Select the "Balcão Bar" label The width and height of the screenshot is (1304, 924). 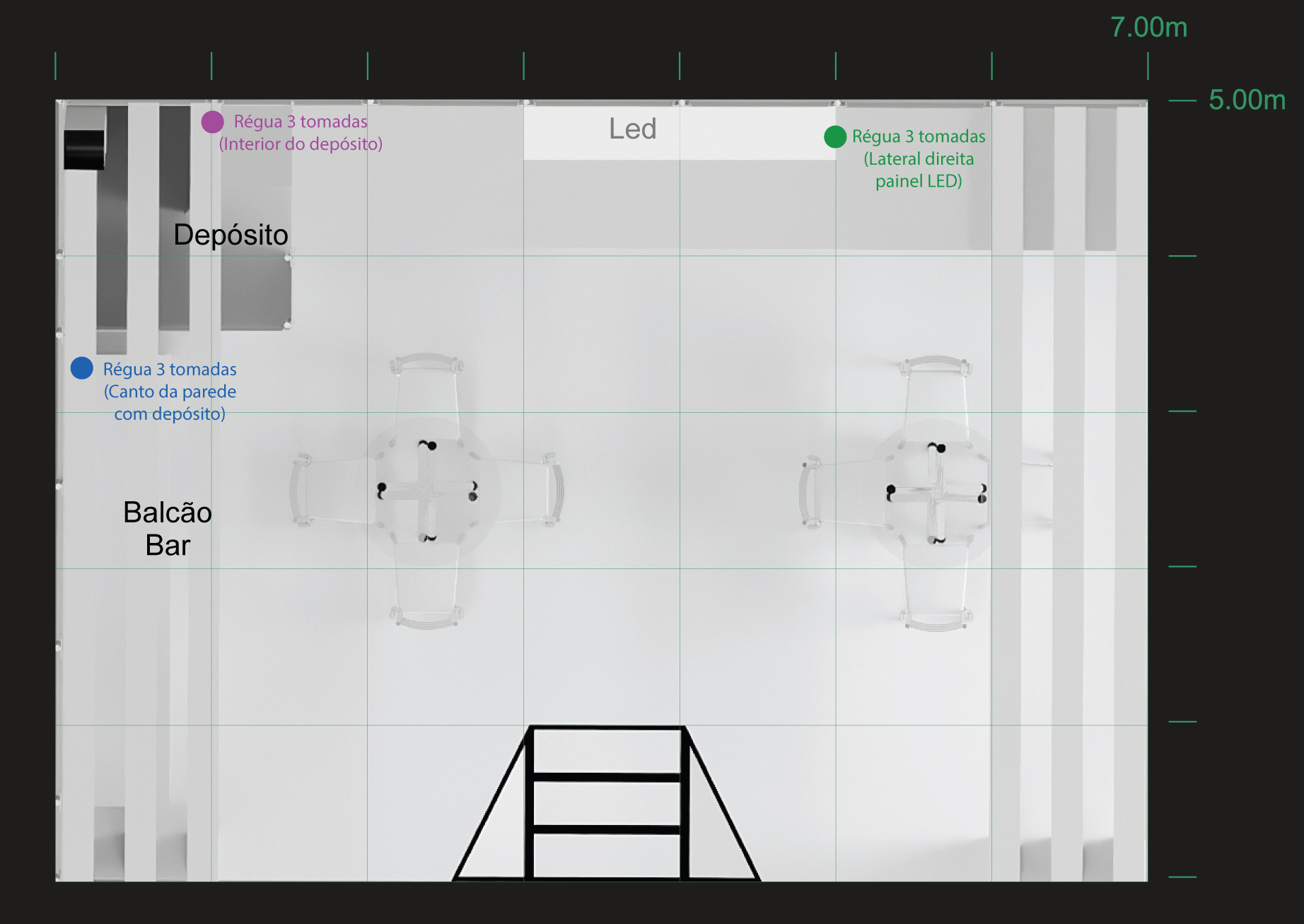(168, 529)
